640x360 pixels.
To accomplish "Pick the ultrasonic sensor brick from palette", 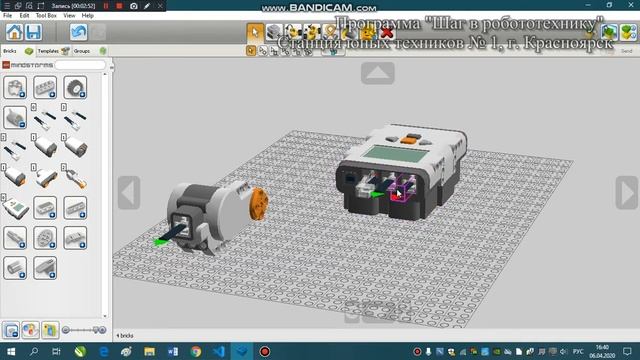I will (45, 178).
